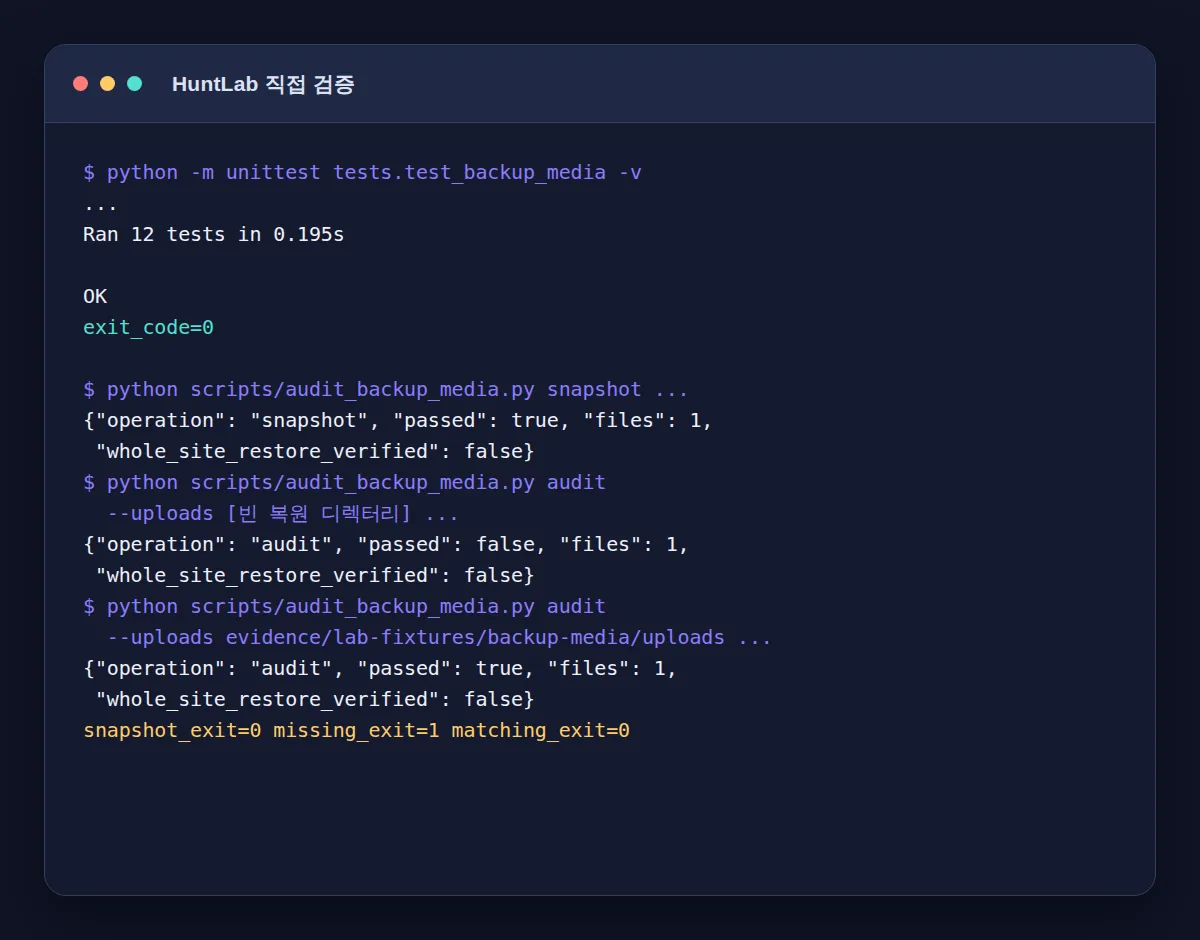The height and width of the screenshot is (940, 1200).
Task: Click the teal maximize dot in the title bar
Action: tap(135, 84)
